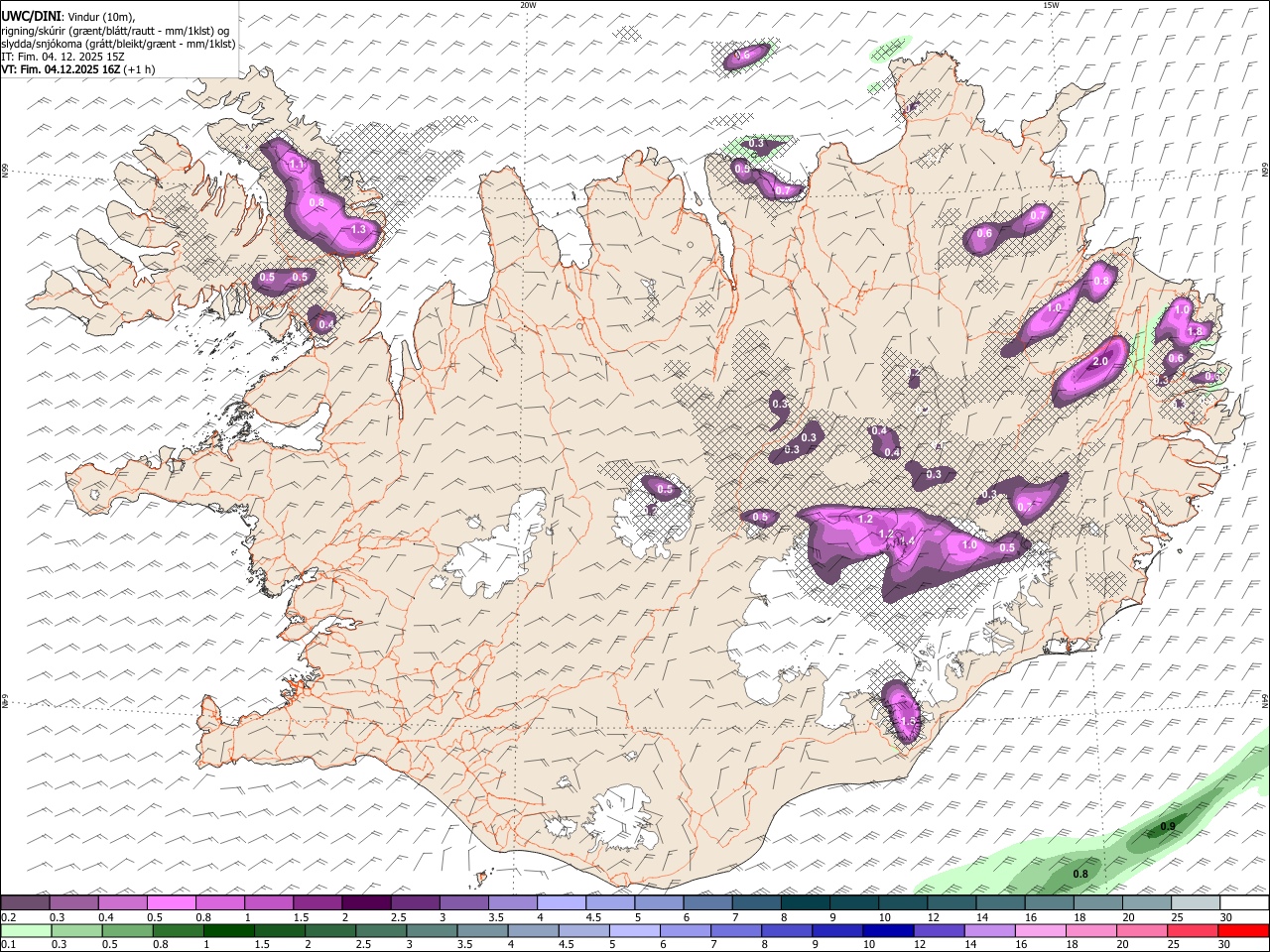The image size is (1270, 952).
Task: Click the '2.0' precipitation label in the east
Action: (1099, 362)
